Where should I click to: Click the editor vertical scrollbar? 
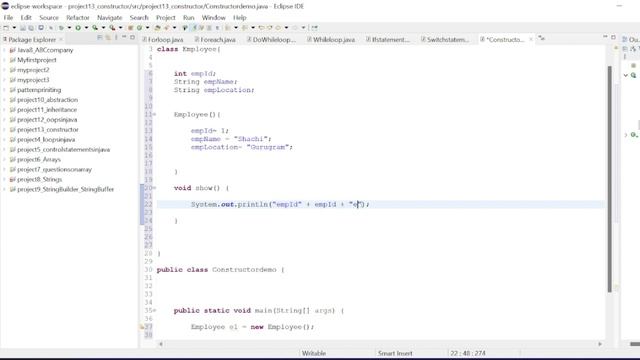(x=610, y=178)
